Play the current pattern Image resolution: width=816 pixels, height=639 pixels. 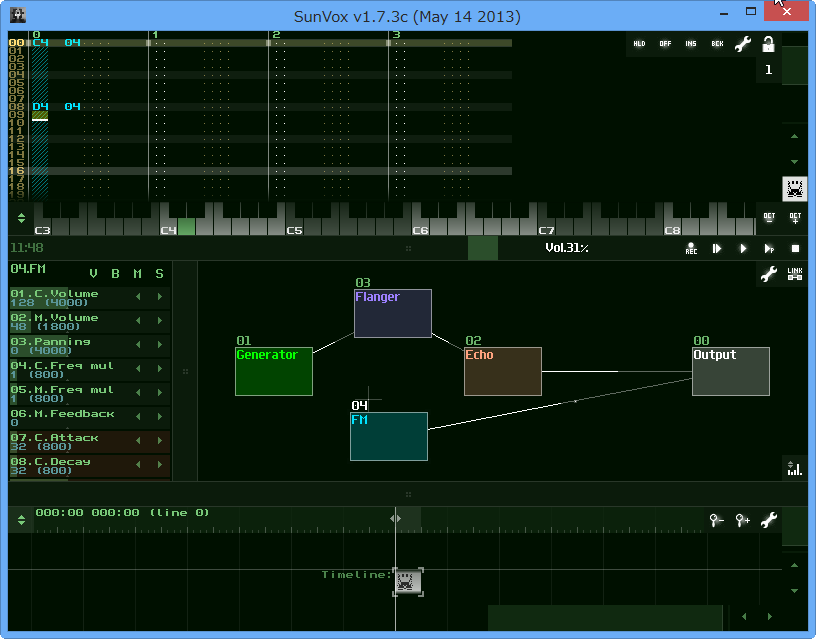click(x=769, y=249)
